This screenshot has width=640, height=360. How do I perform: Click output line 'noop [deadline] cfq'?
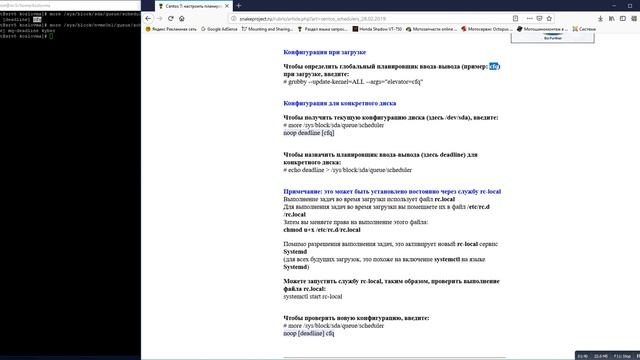coord(309,333)
